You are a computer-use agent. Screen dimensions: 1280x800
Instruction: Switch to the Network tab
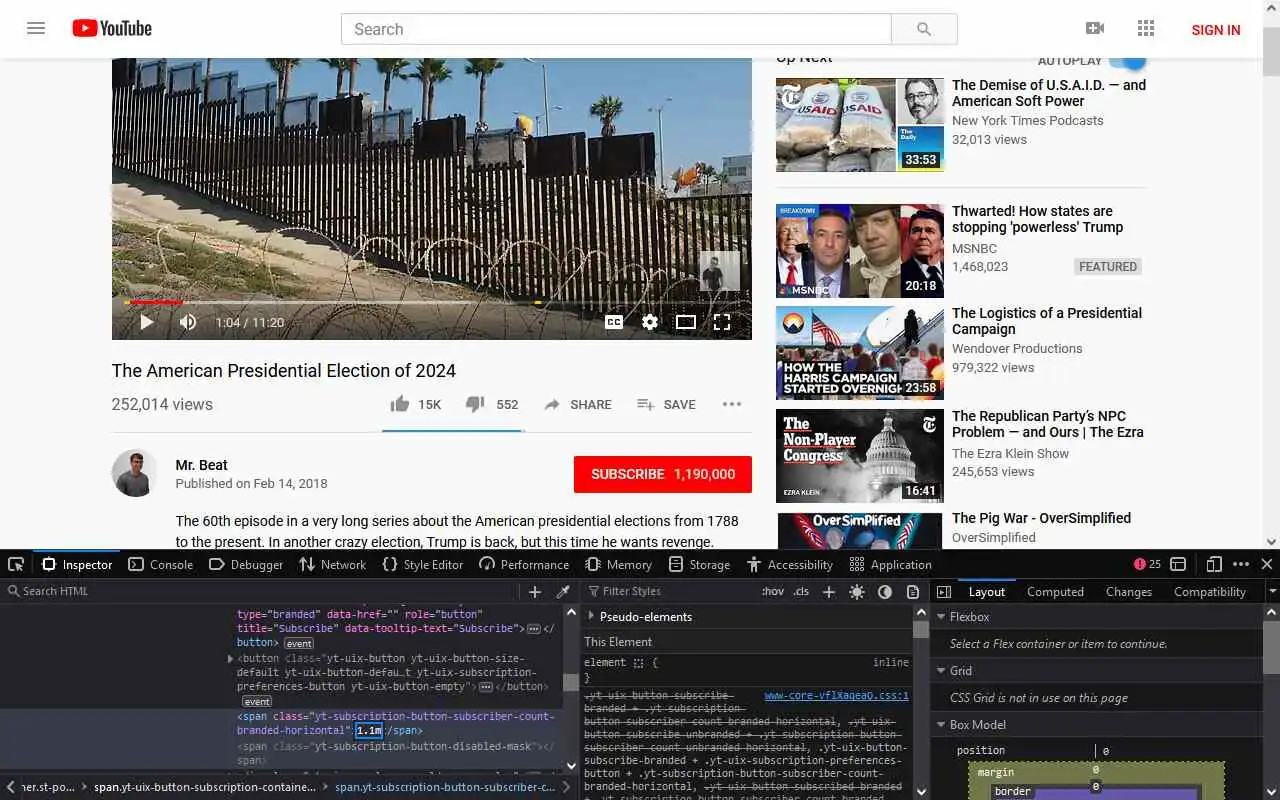pyautogui.click(x=333, y=564)
